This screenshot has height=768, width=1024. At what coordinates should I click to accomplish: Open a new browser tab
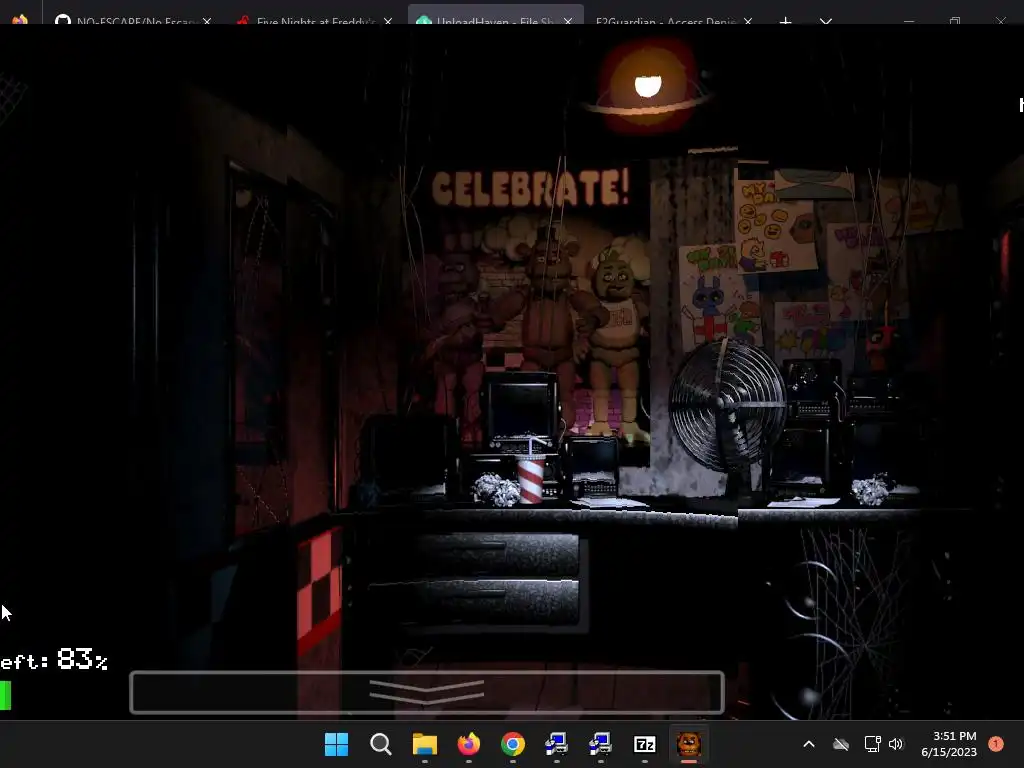click(x=786, y=20)
